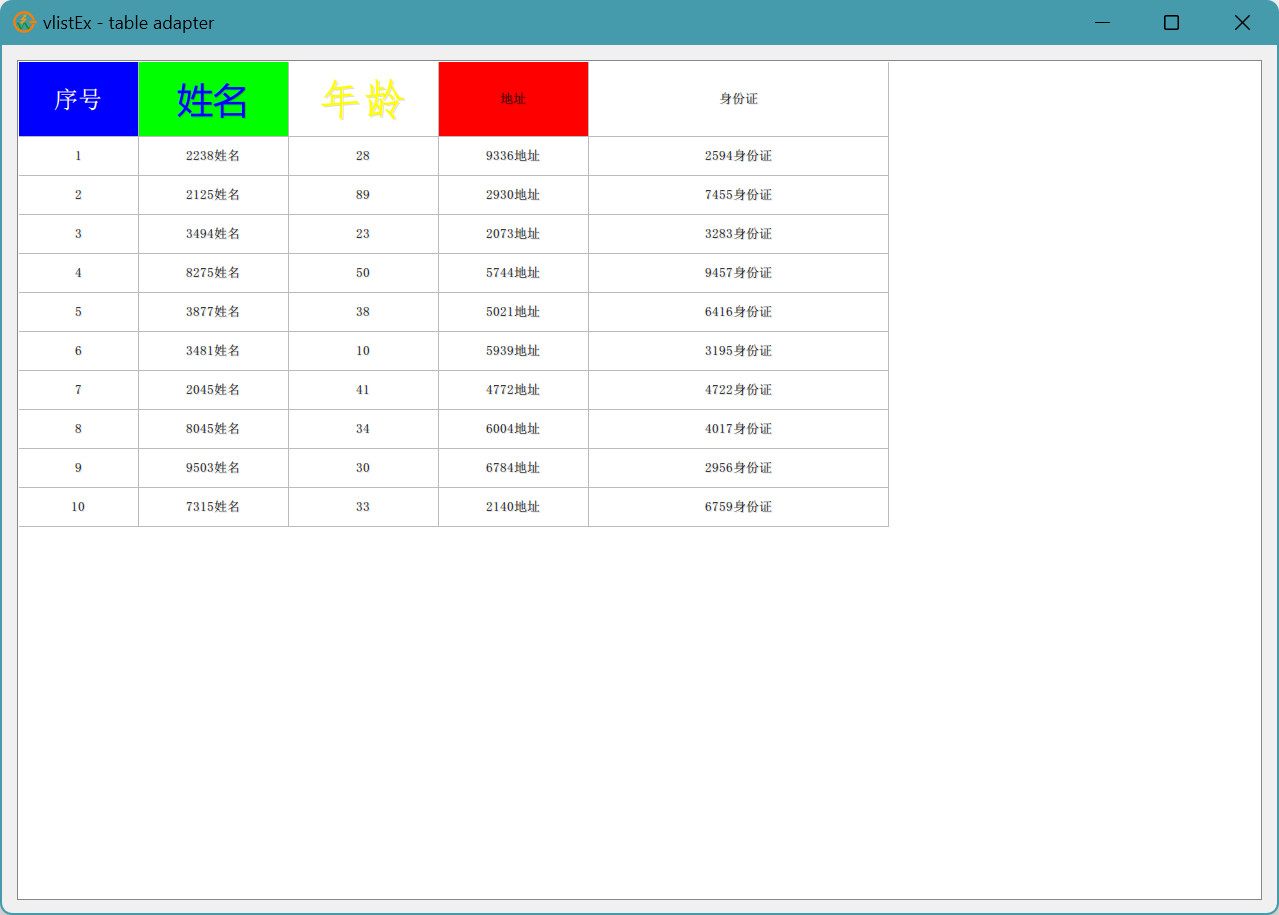The height and width of the screenshot is (915, 1279).
Task: Pick ID cell 3283身份证
Action: pyautogui.click(x=738, y=234)
